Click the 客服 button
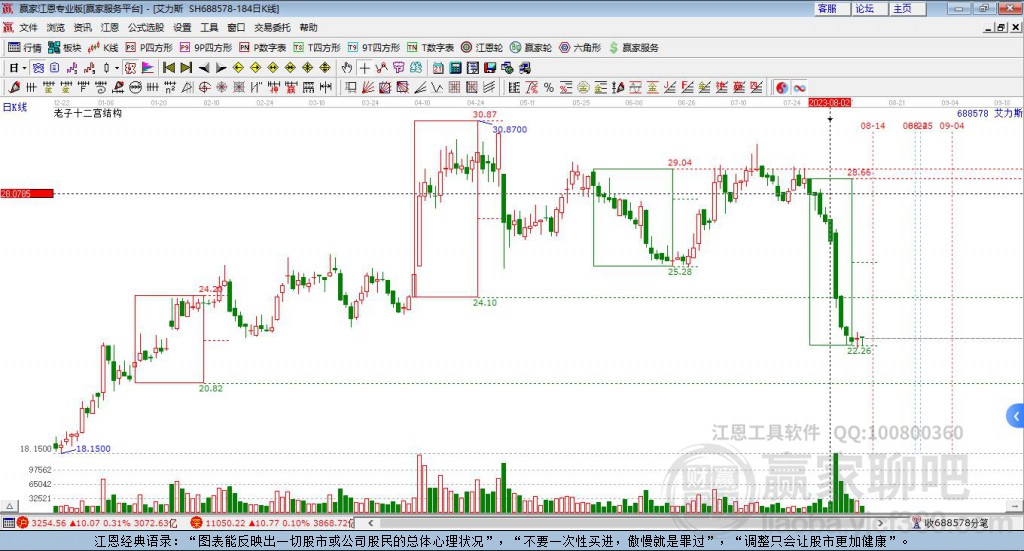 pyautogui.click(x=833, y=8)
